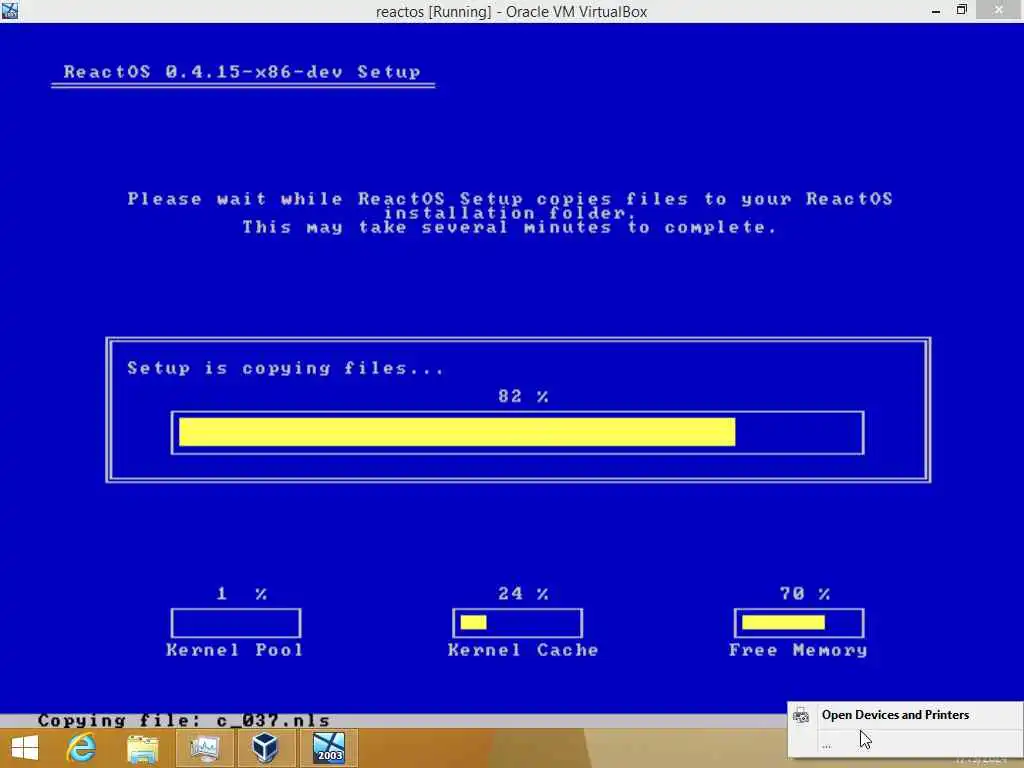The image size is (1024, 768).
Task: Click the 'ReactOS 0.4.15-x86-dev Setup' heading
Action: [x=242, y=72]
